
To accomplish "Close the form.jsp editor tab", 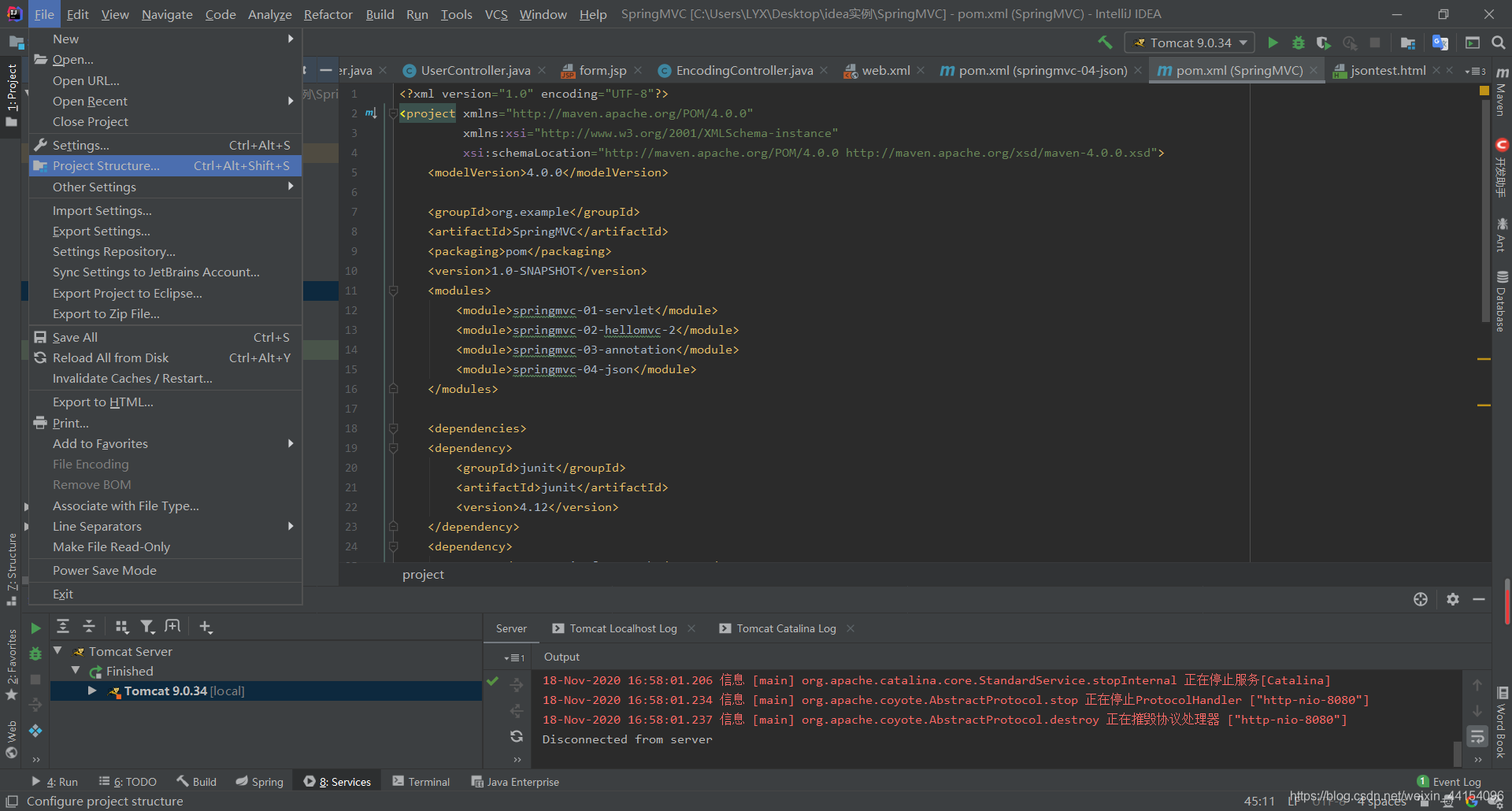I will [638, 71].
